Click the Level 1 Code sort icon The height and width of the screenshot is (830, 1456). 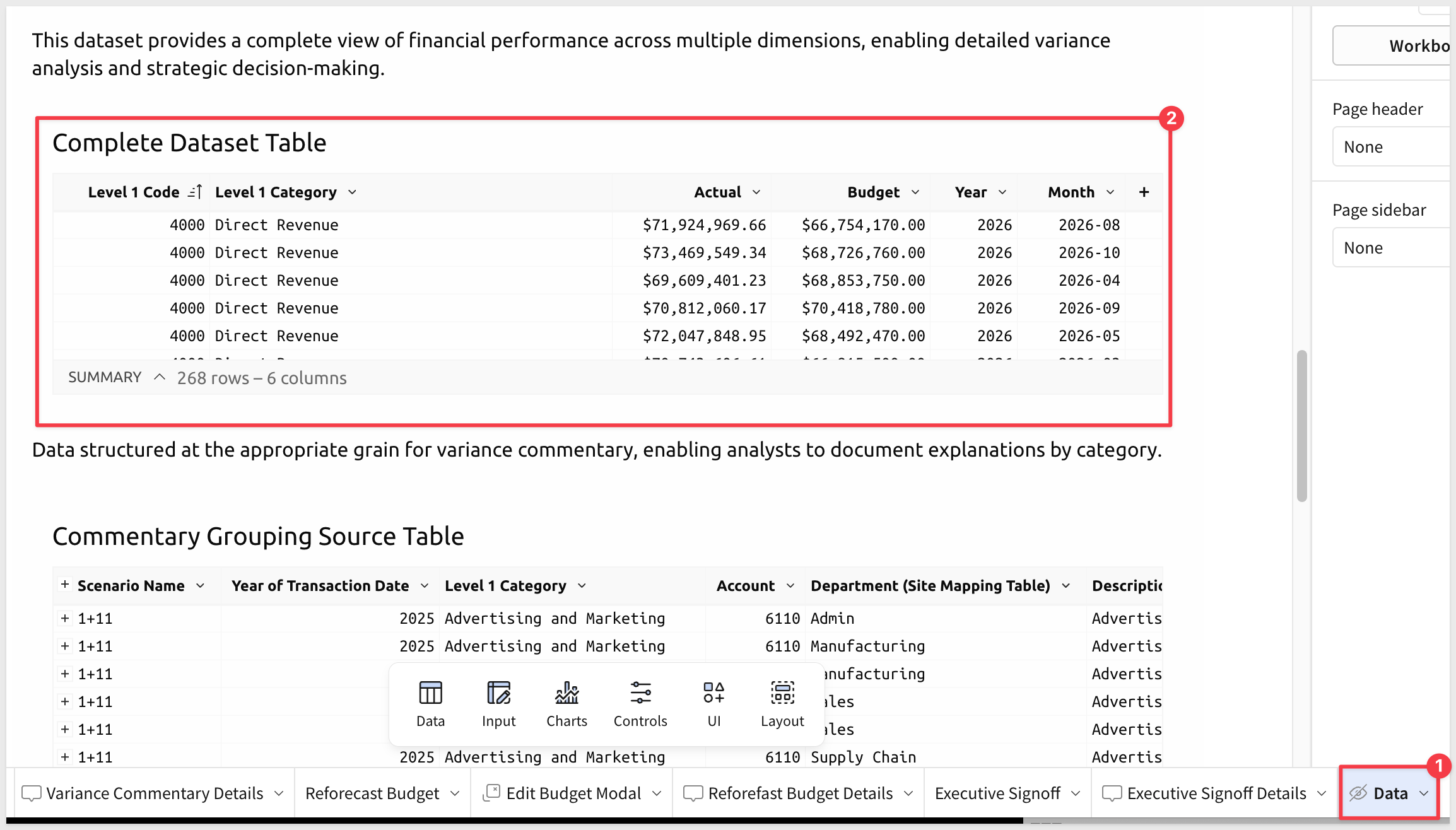pyautogui.click(x=196, y=192)
